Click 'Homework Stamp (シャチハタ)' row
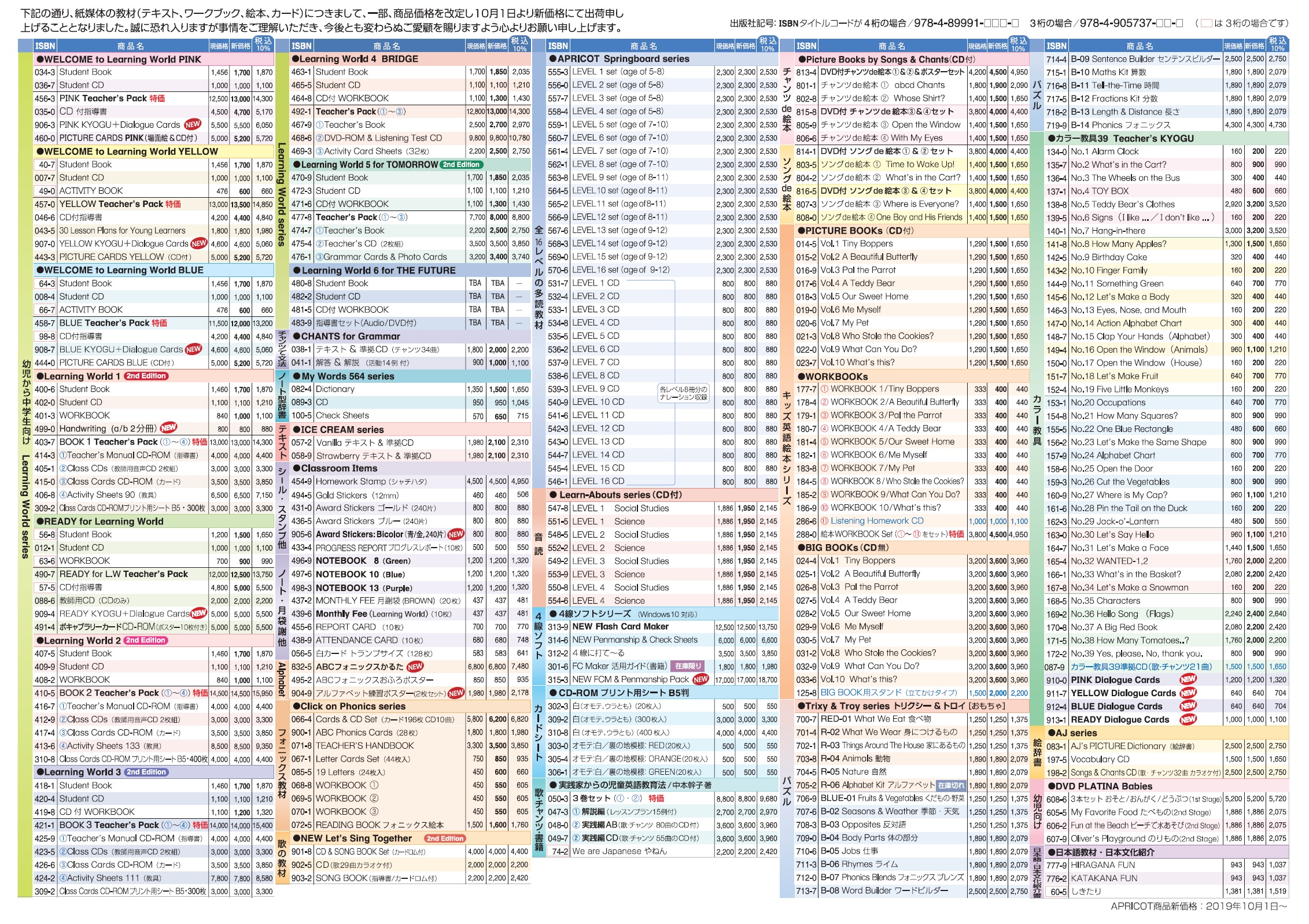1309x924 pixels. 410,481
